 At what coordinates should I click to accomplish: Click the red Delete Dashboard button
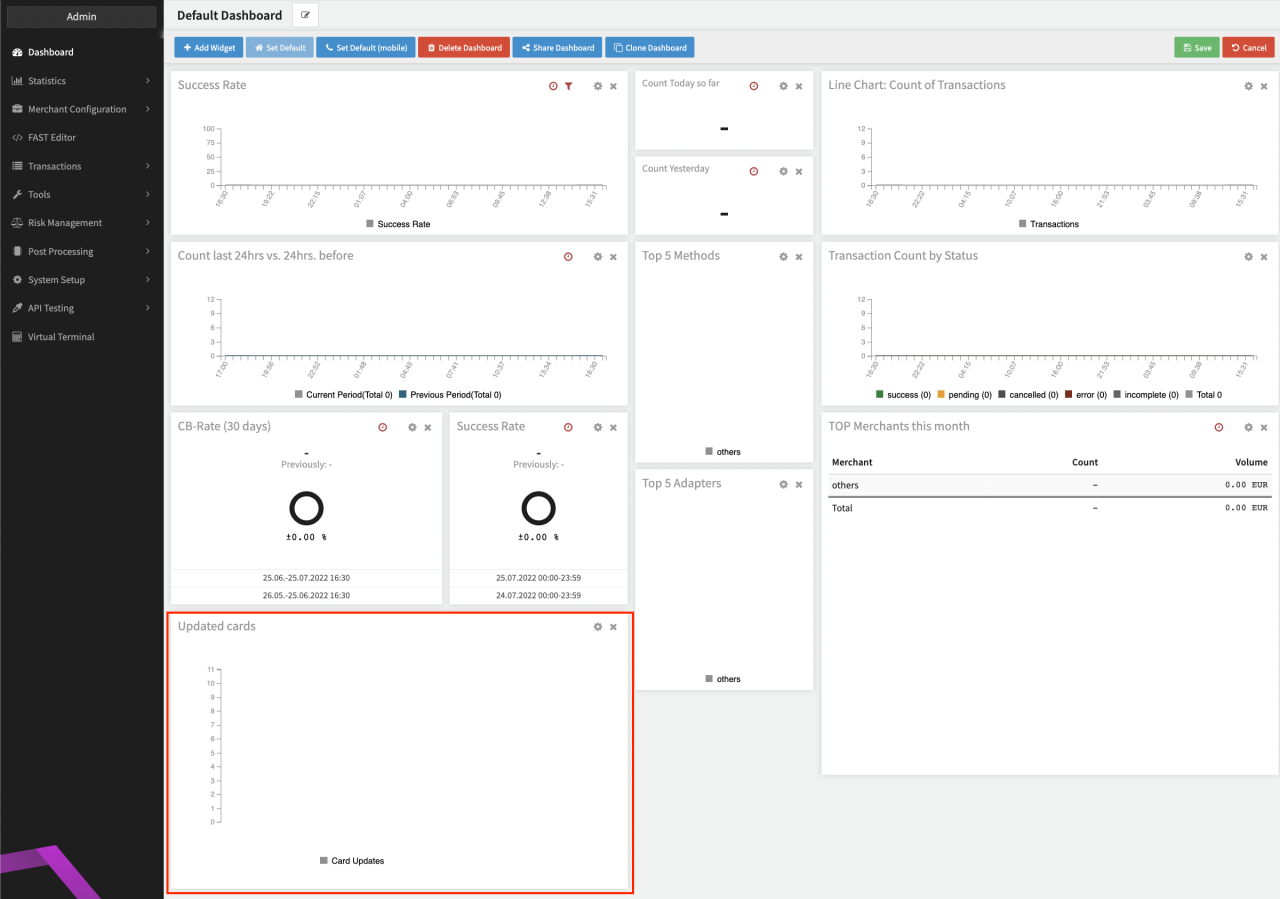click(464, 48)
